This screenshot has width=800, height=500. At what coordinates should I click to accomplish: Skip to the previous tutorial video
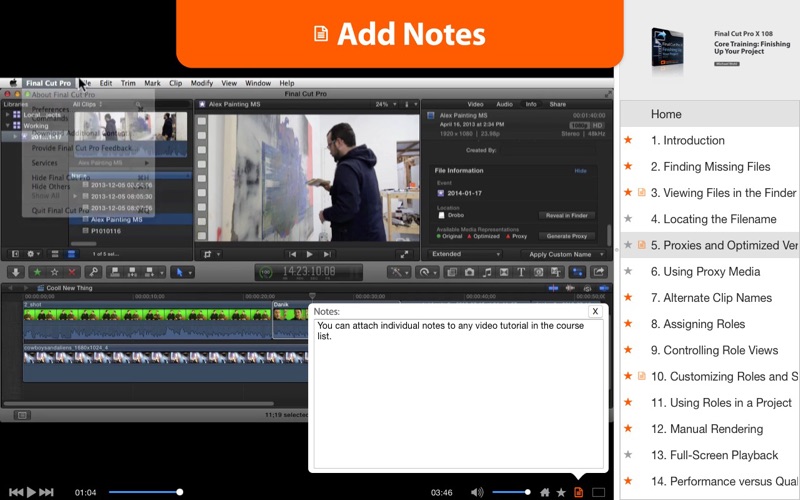pos(16,492)
